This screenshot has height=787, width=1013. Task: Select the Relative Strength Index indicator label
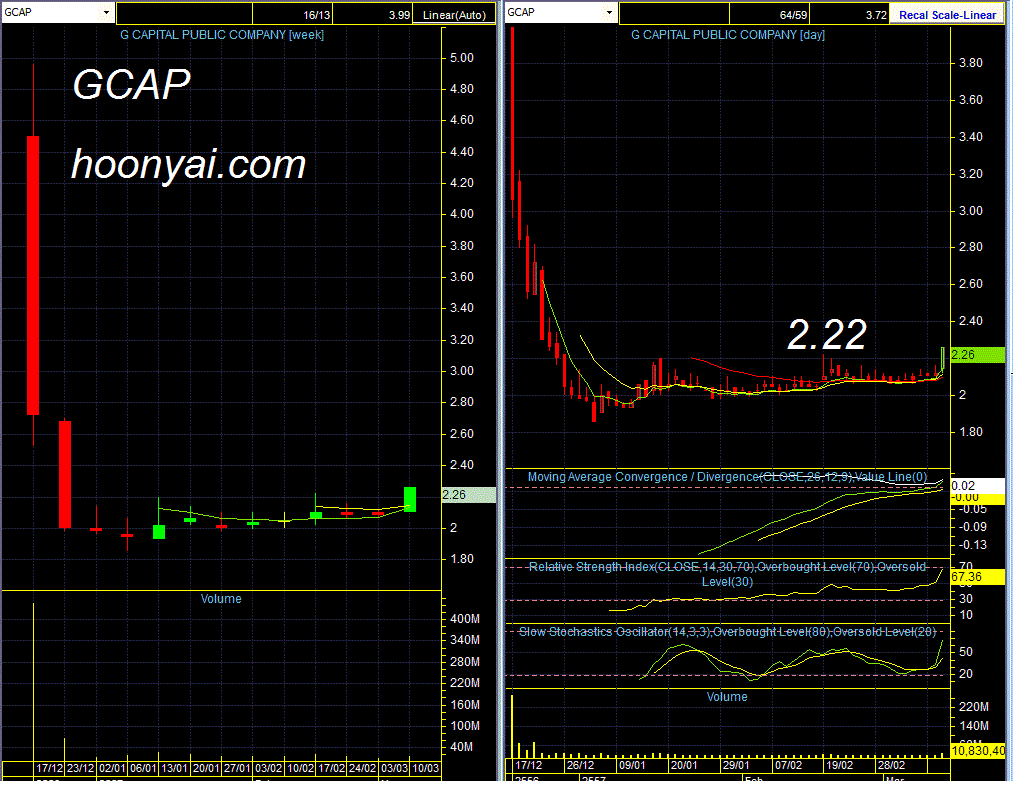(x=727, y=574)
